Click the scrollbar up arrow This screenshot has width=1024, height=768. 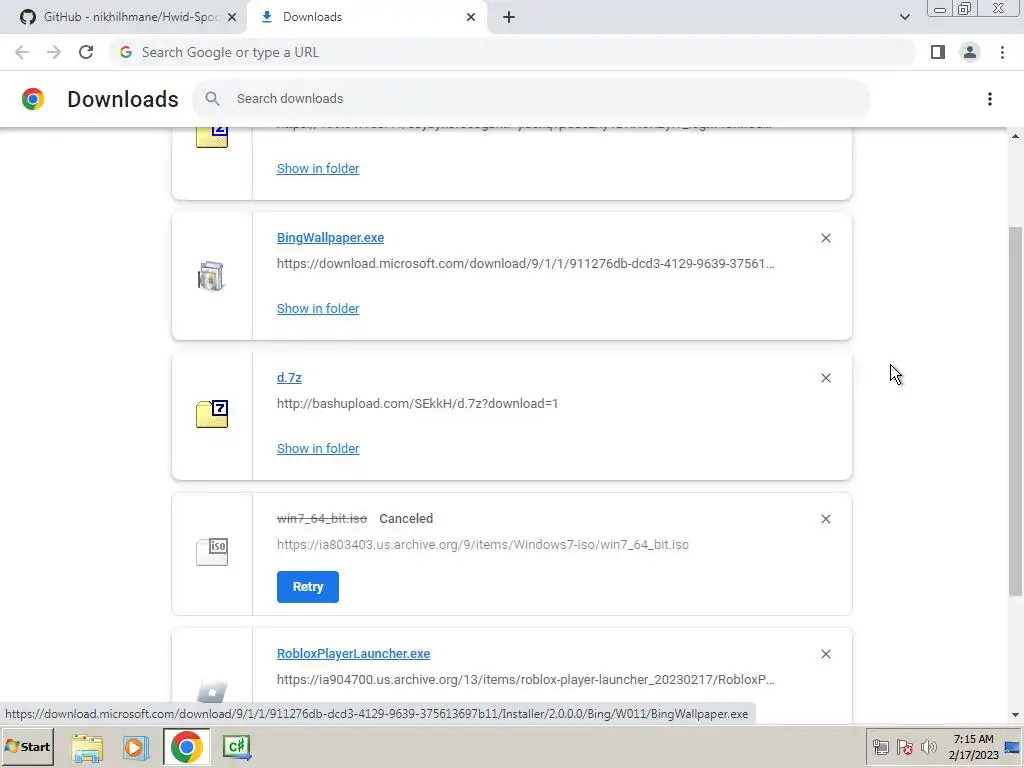tap(1015, 136)
